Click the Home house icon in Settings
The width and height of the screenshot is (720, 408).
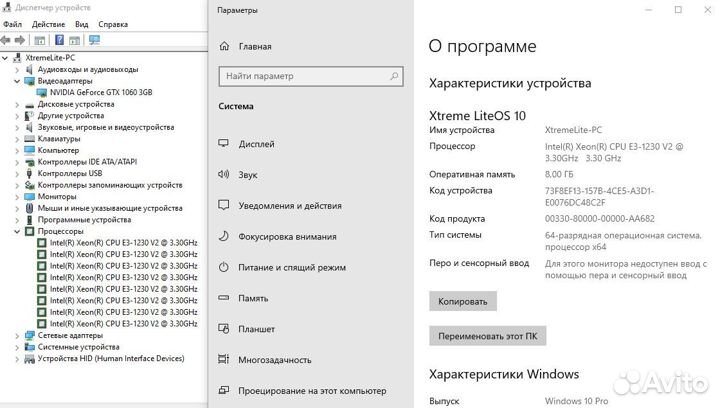pyautogui.click(x=224, y=46)
